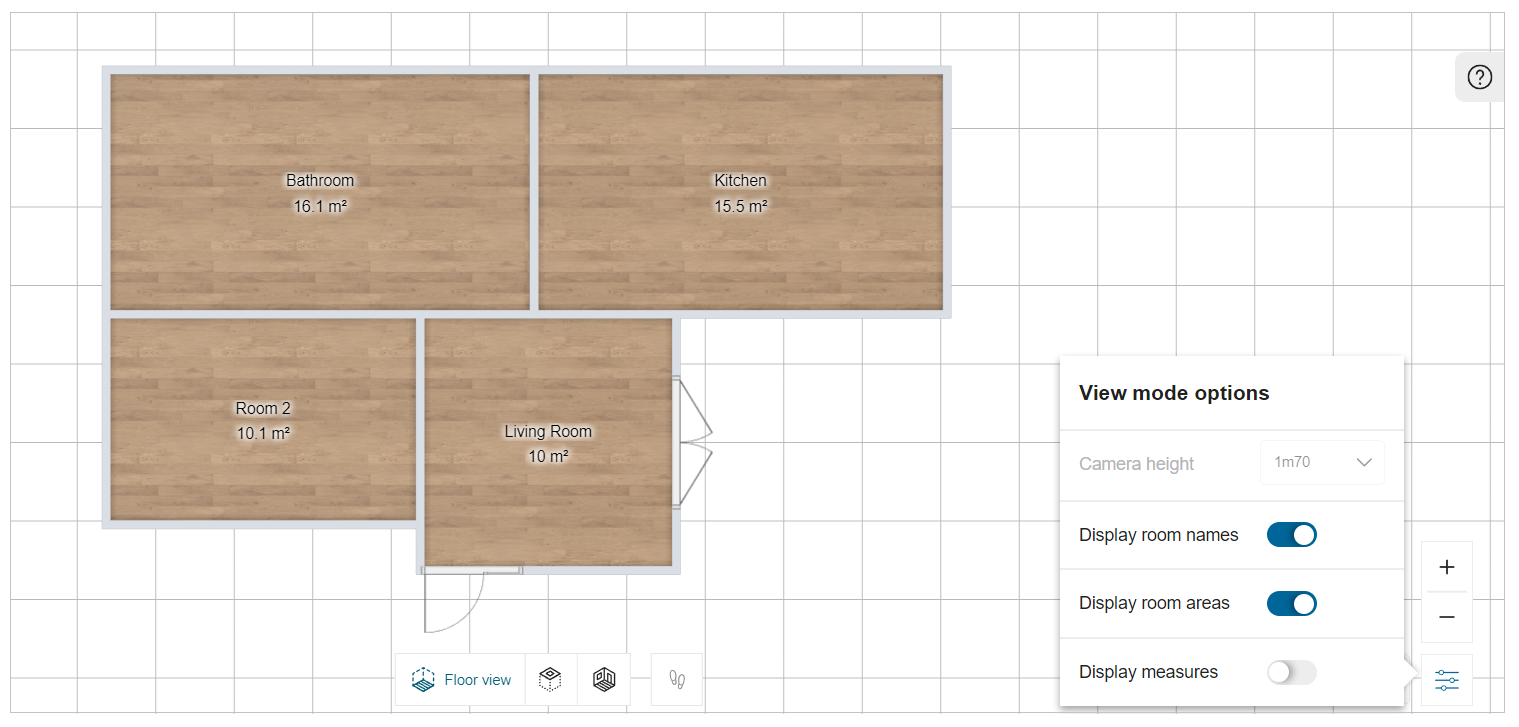1519x727 pixels.
Task: Select the dashed 3D box view icon
Action: [551, 679]
